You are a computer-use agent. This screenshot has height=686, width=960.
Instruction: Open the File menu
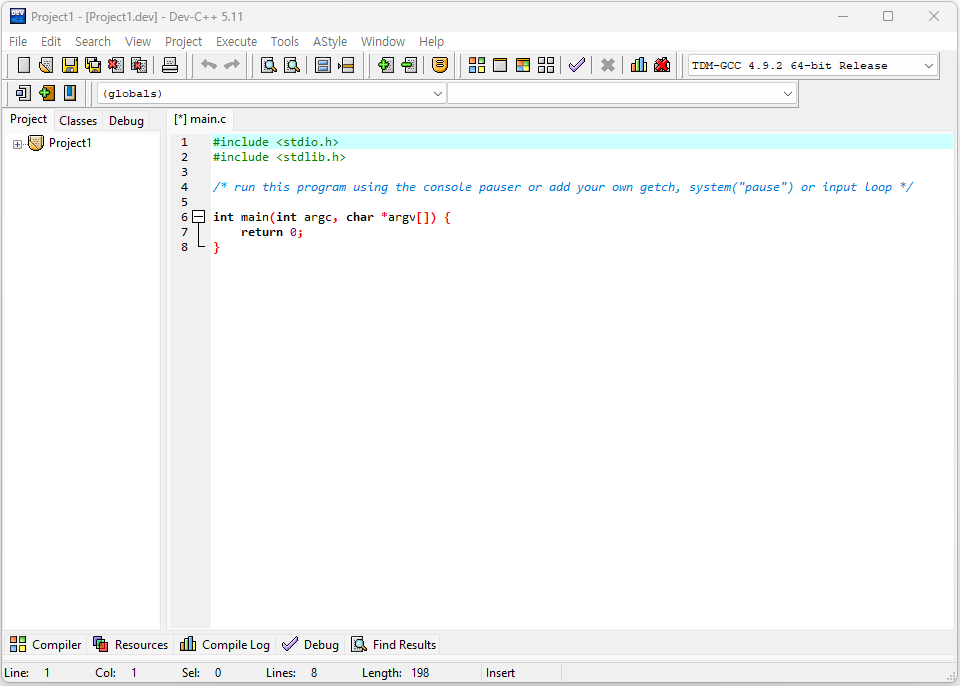coord(18,42)
